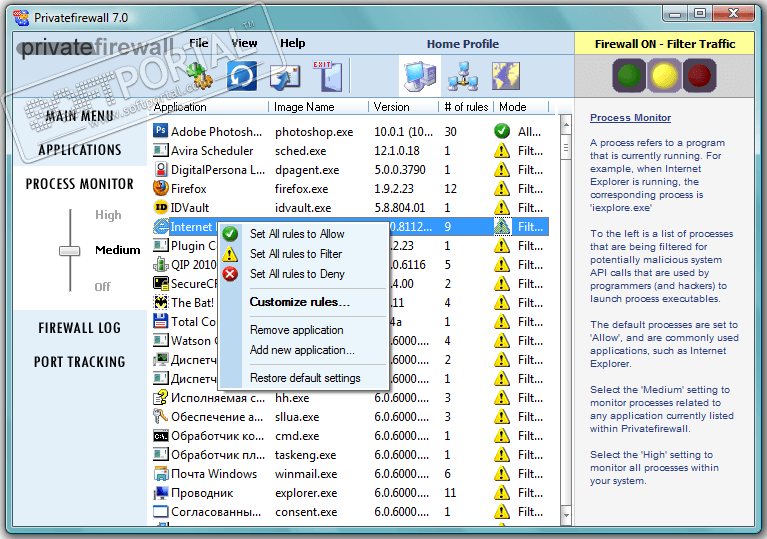Select the Remote profile world map icon
Viewport: 767px width, 539px height.
[x=506, y=76]
